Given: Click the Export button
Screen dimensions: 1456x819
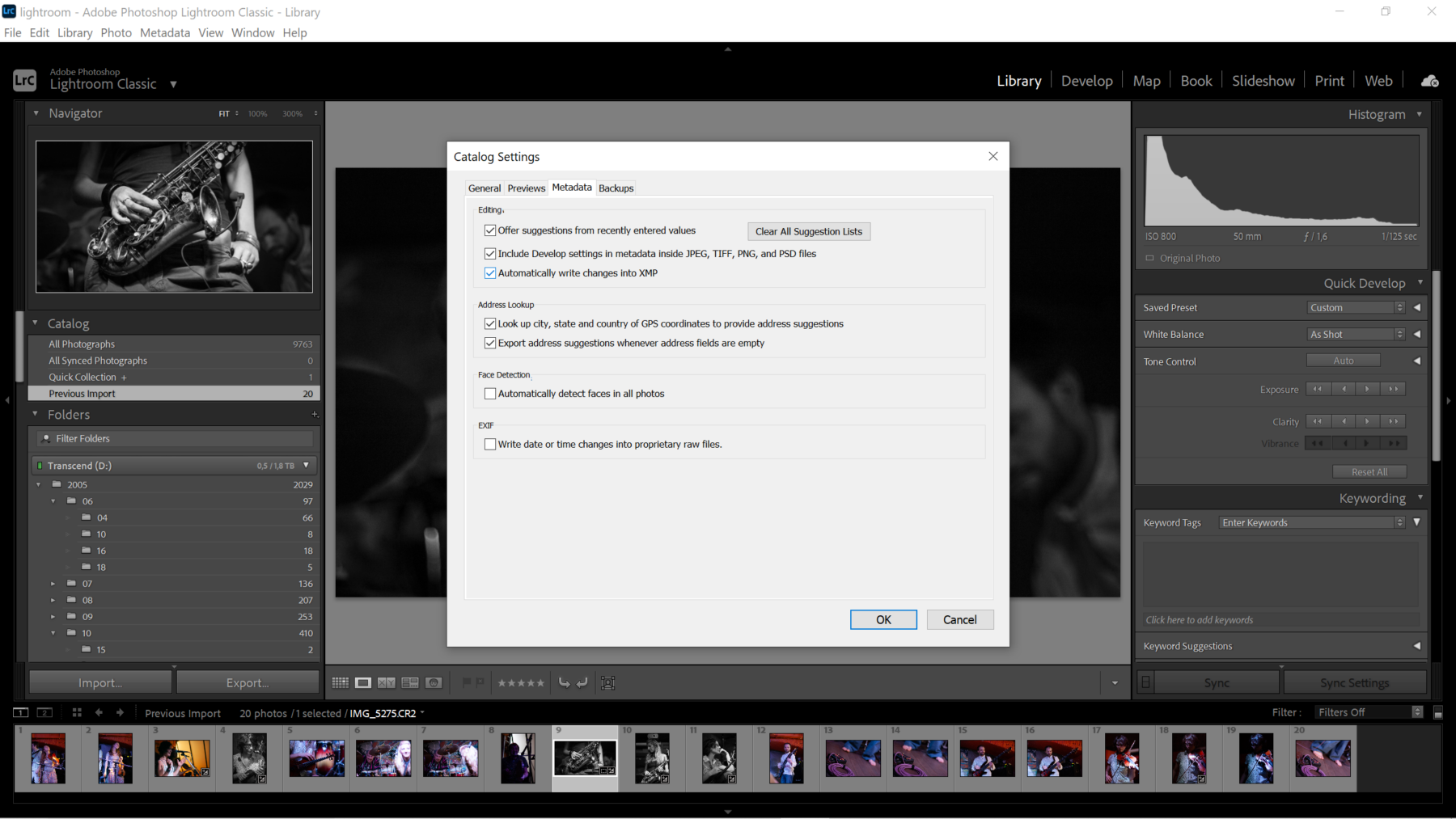Looking at the screenshot, I should point(248,682).
